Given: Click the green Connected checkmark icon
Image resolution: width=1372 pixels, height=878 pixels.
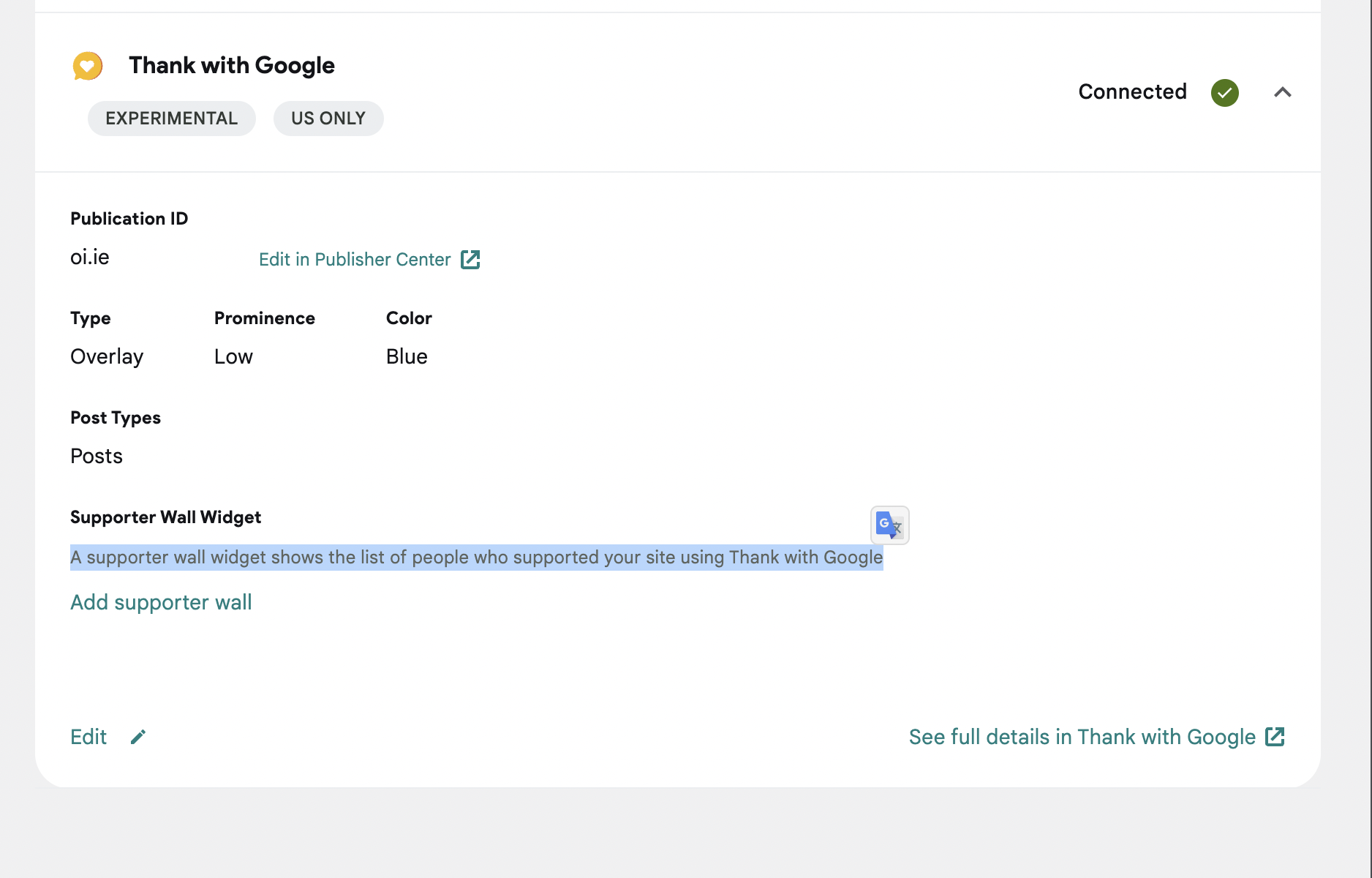Looking at the screenshot, I should coord(1225,93).
